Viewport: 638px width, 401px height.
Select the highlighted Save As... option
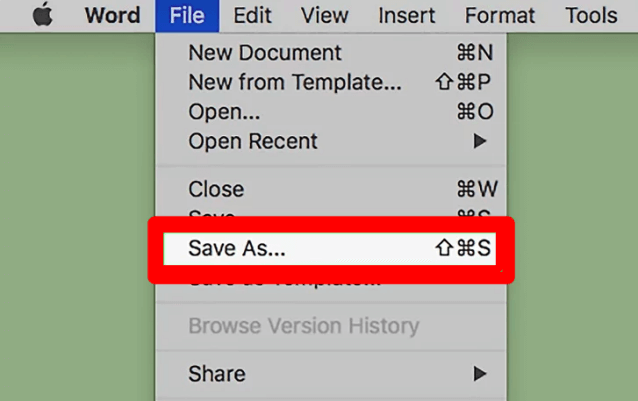tap(237, 249)
